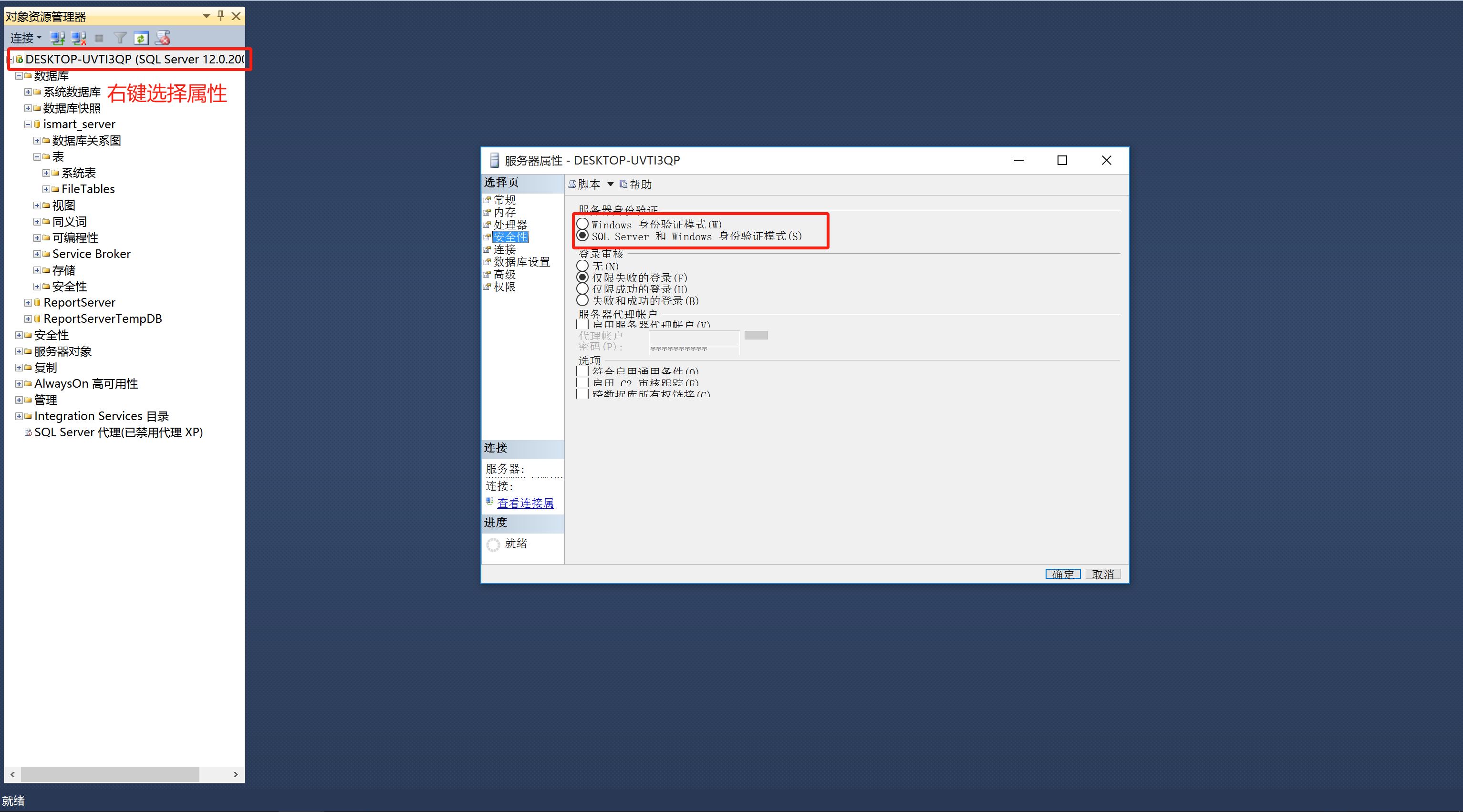
Task: Click the AlwaysOn 高可用性 folder icon
Action: [x=28, y=384]
